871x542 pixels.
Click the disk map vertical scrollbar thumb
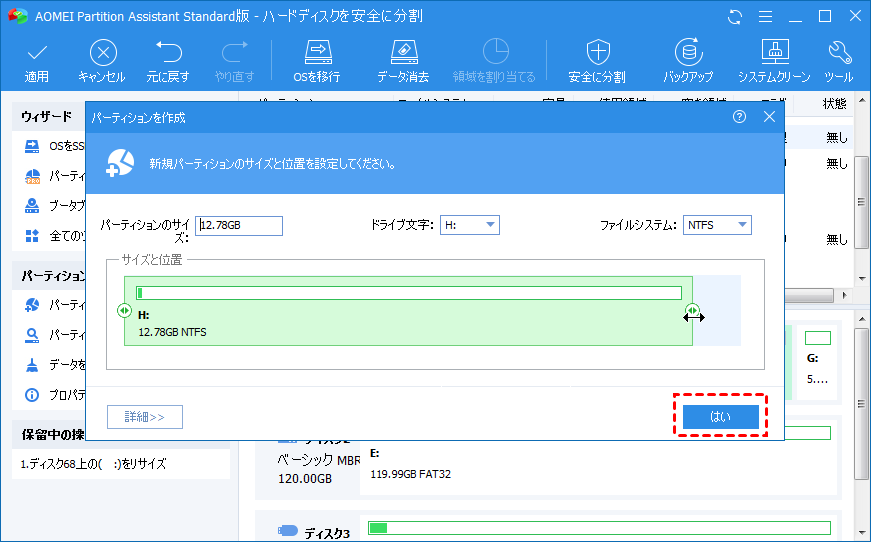tap(862, 403)
